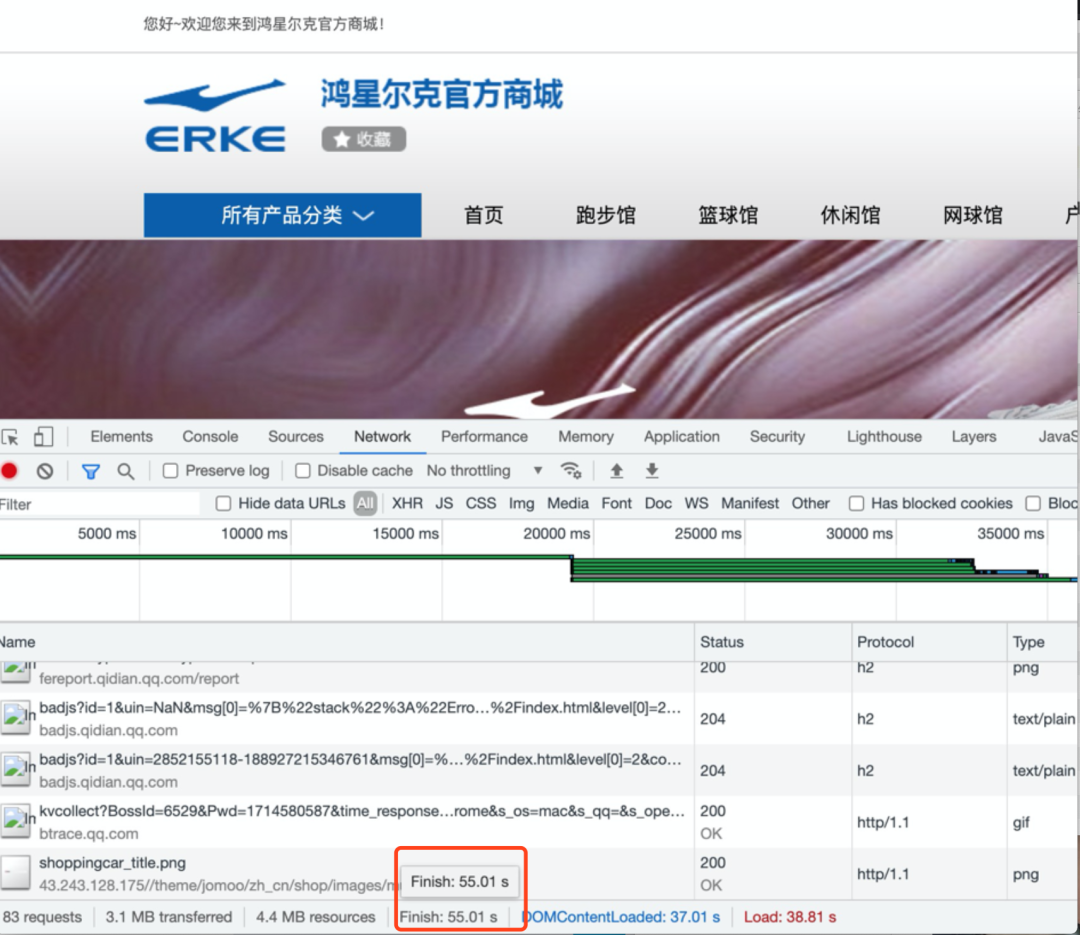
Task: Clear the network log icon
Action: click(x=45, y=471)
